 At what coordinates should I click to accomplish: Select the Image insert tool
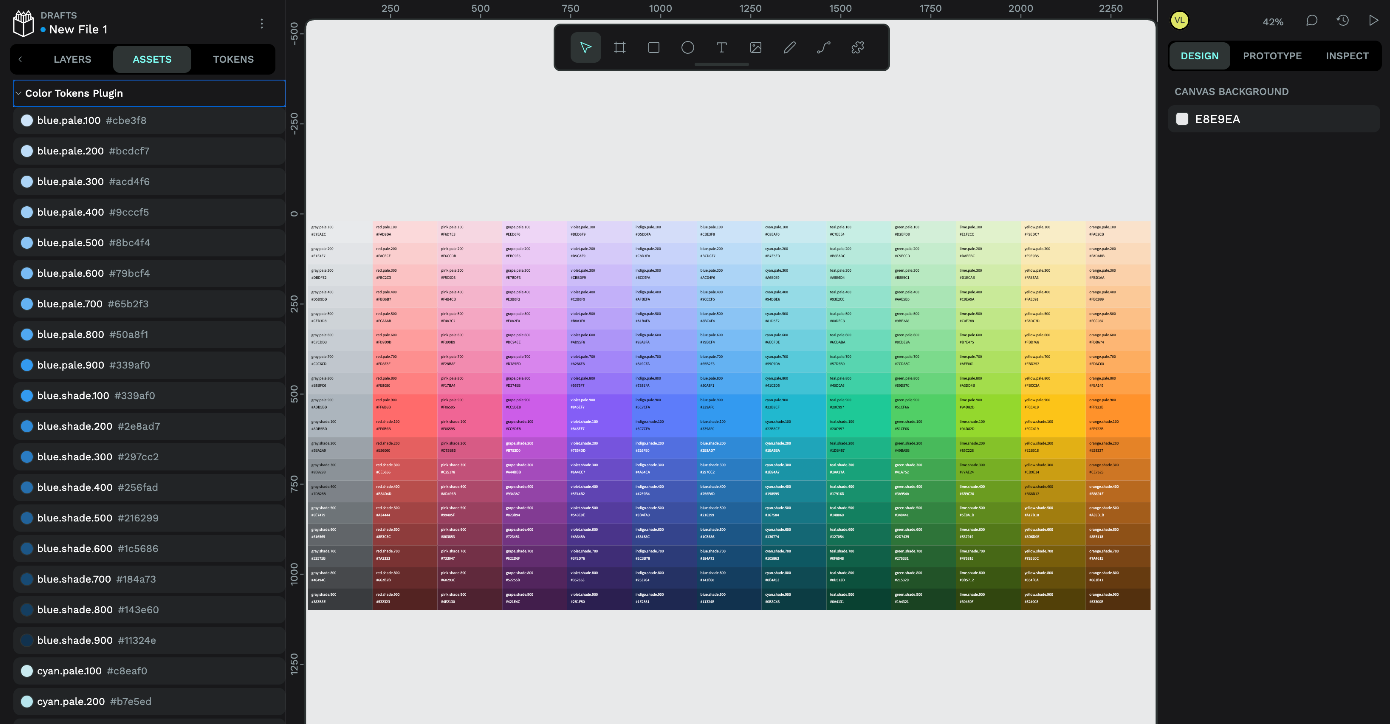pos(756,47)
